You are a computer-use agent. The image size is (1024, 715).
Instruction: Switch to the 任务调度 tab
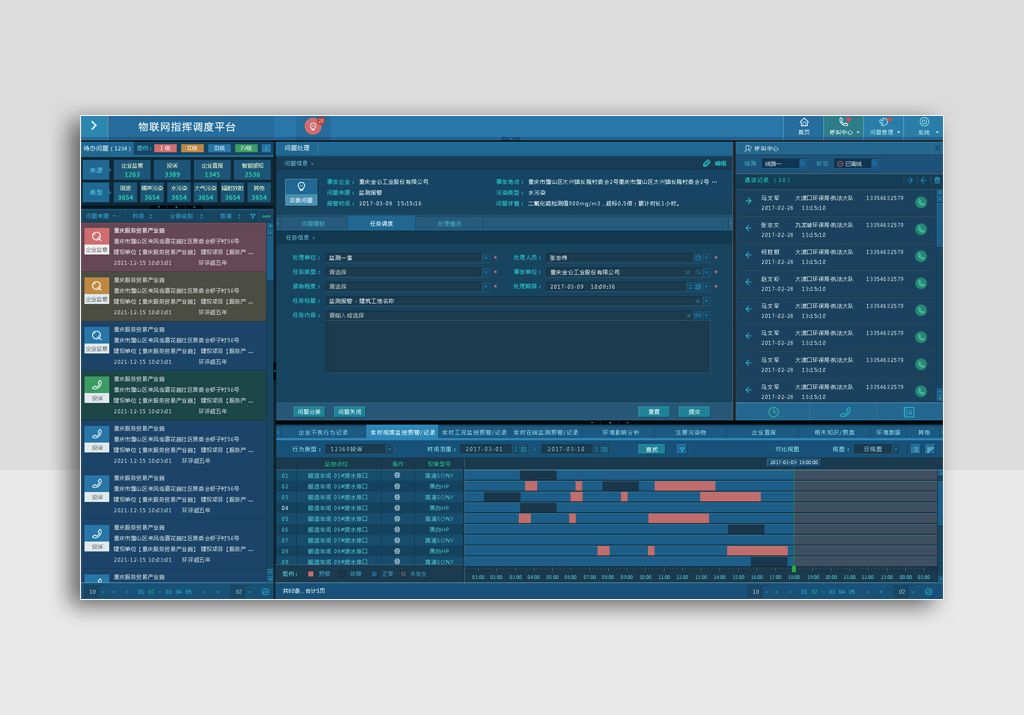click(x=381, y=224)
